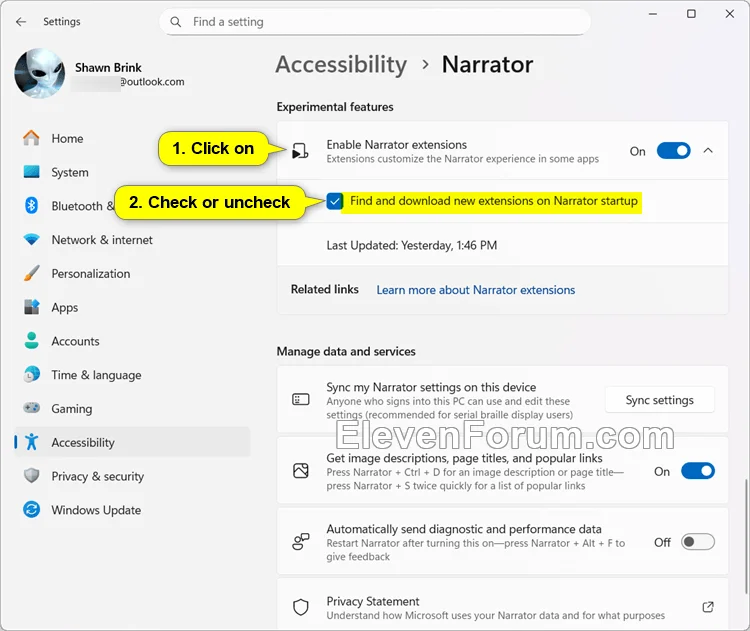Select the System monitor icon
Image resolution: width=750 pixels, height=631 pixels.
(32, 172)
